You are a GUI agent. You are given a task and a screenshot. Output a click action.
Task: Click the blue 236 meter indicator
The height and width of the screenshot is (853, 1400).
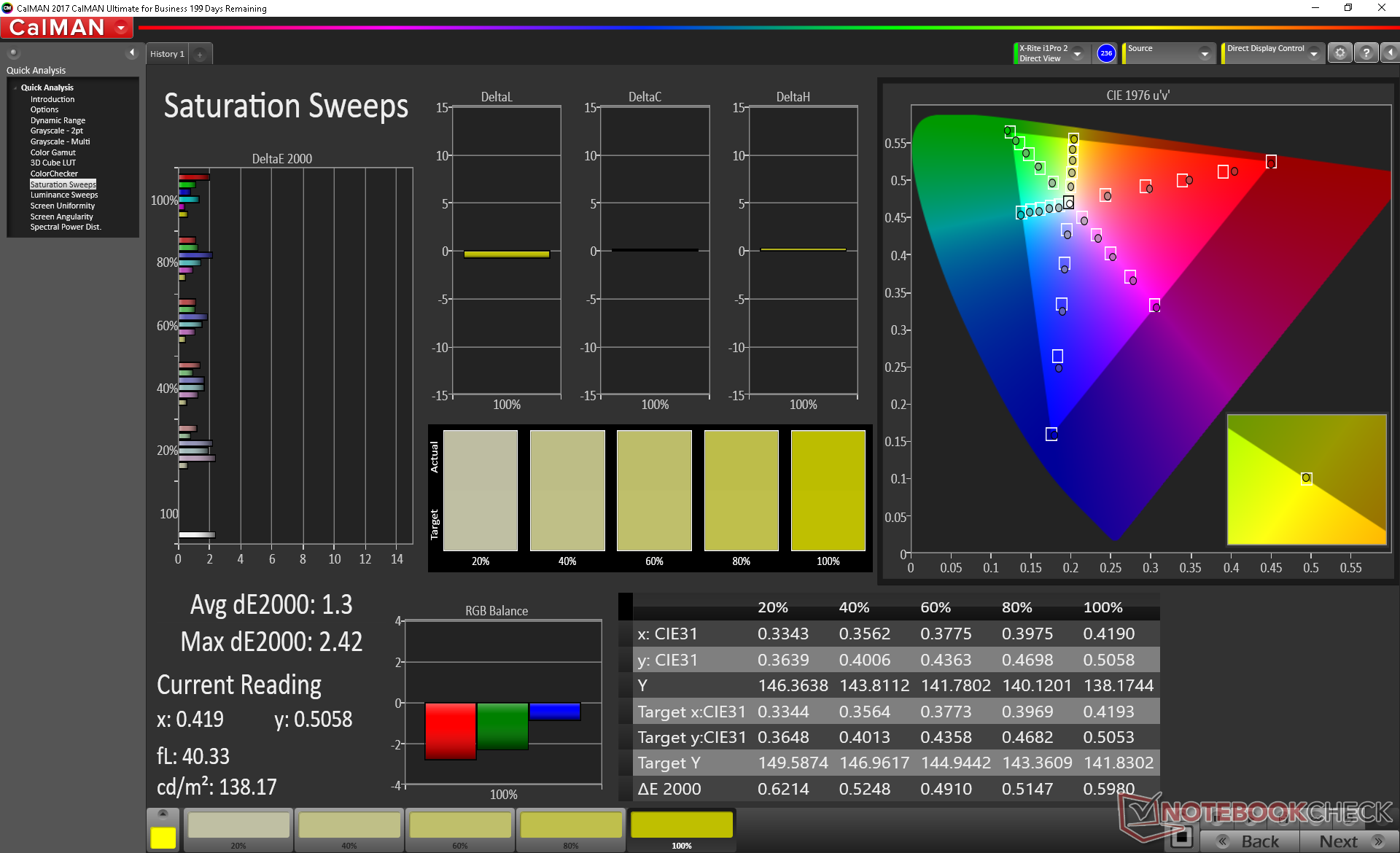click(x=1106, y=53)
